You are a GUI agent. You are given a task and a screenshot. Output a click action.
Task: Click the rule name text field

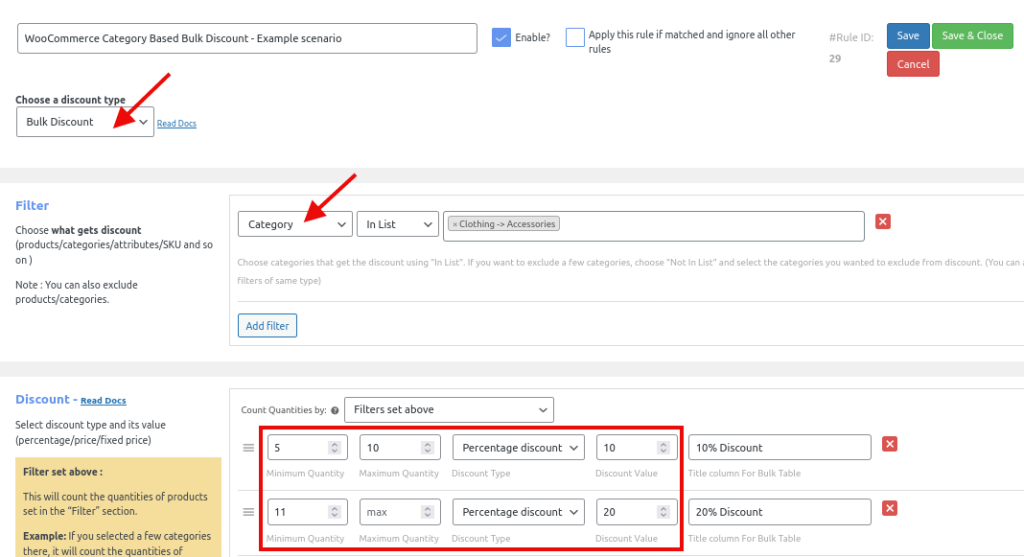tap(247, 39)
